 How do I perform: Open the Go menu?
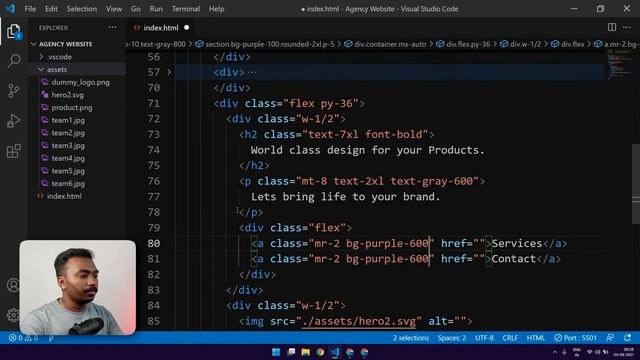click(x=136, y=9)
